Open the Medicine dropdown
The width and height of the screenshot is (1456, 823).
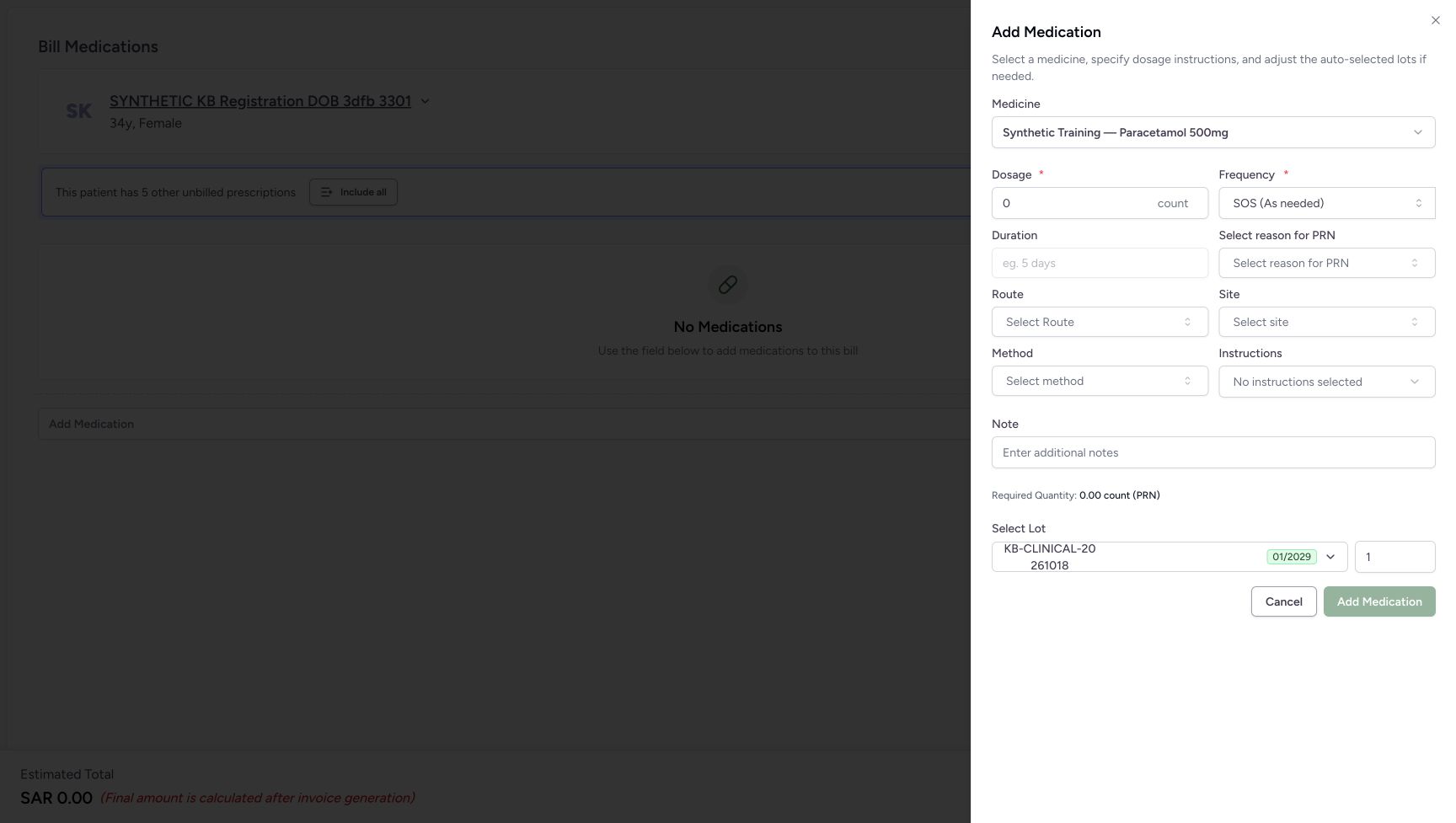pos(1212,132)
